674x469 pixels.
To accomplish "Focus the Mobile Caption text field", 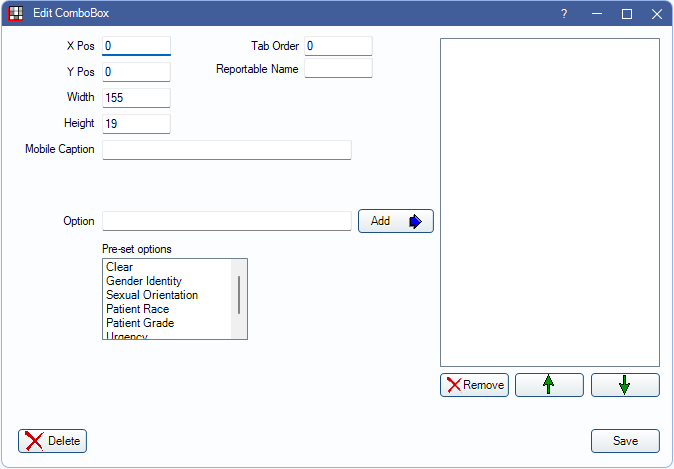I will point(226,150).
